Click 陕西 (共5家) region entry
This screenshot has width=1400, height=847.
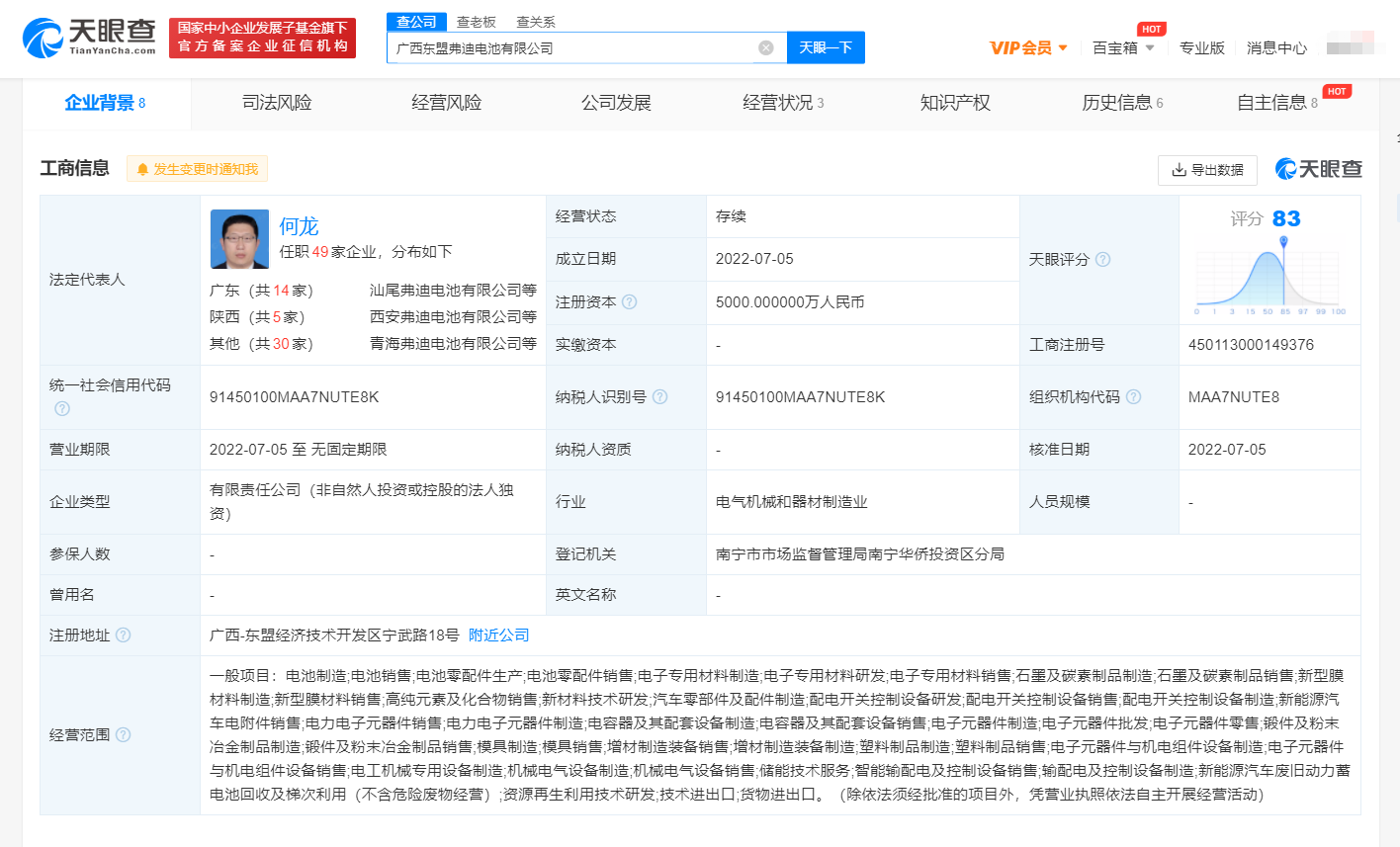click(x=257, y=317)
